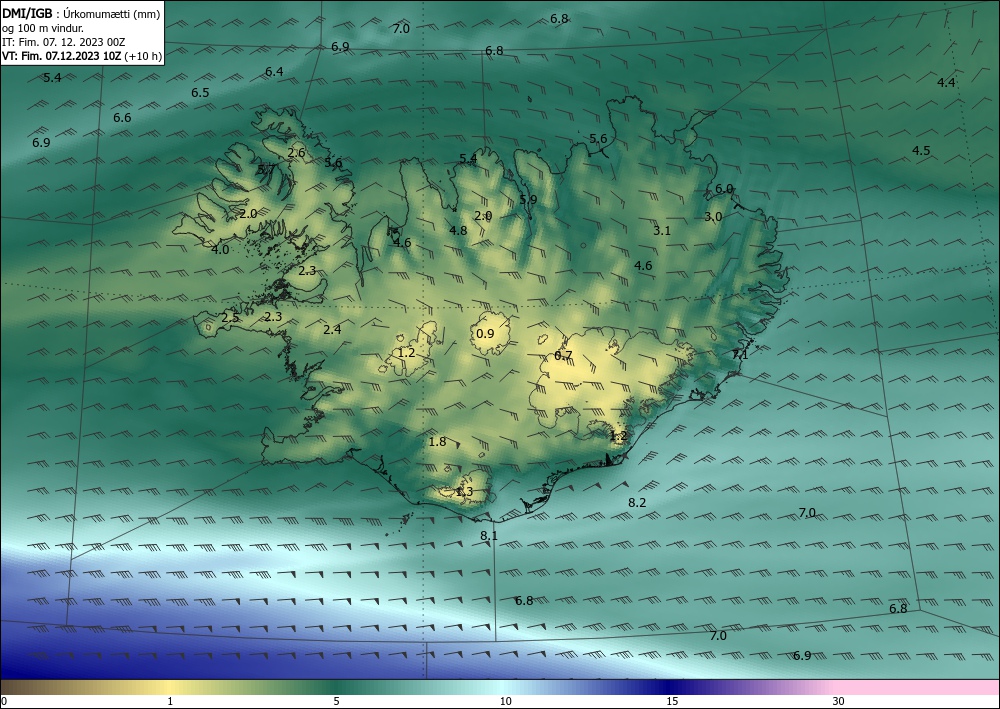Image resolution: width=1000 pixels, height=709 pixels.
Task: Click the 2.4 value on the map
Action: pos(332,330)
